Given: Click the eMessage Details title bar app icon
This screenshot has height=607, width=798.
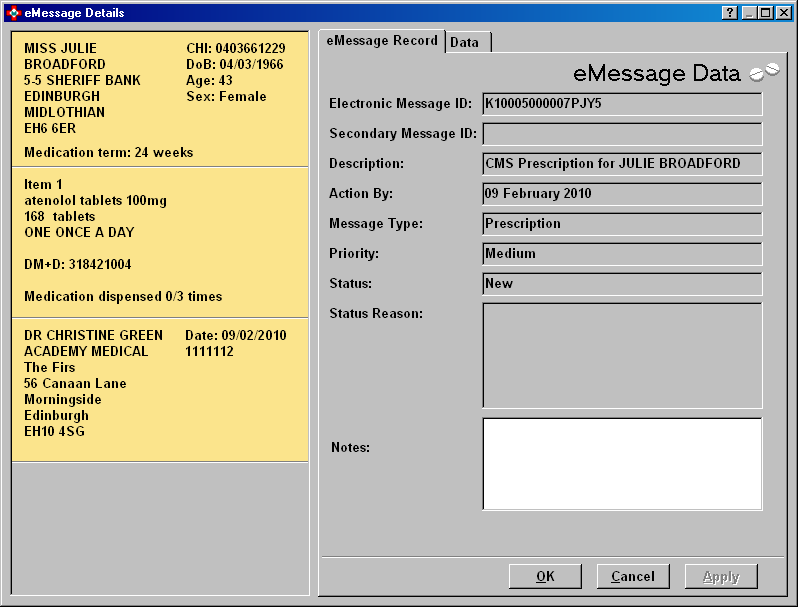Looking at the screenshot, I should tap(13, 13).
